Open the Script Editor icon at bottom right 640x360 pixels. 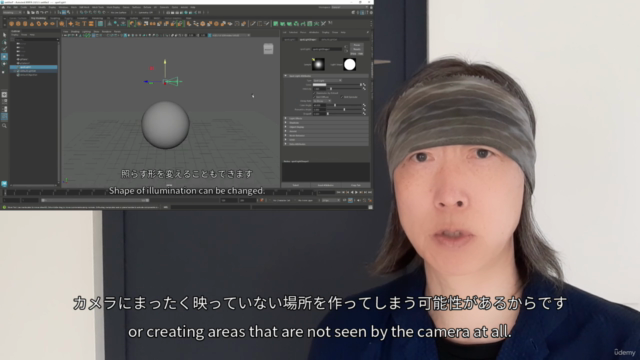(x=370, y=207)
